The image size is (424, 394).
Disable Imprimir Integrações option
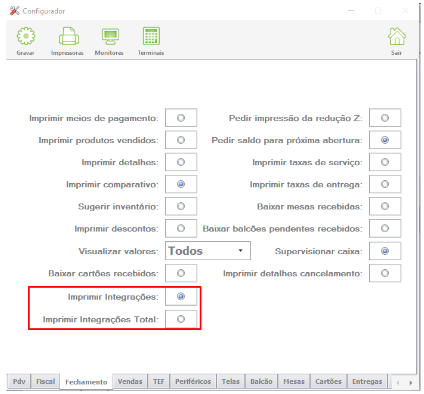(181, 296)
